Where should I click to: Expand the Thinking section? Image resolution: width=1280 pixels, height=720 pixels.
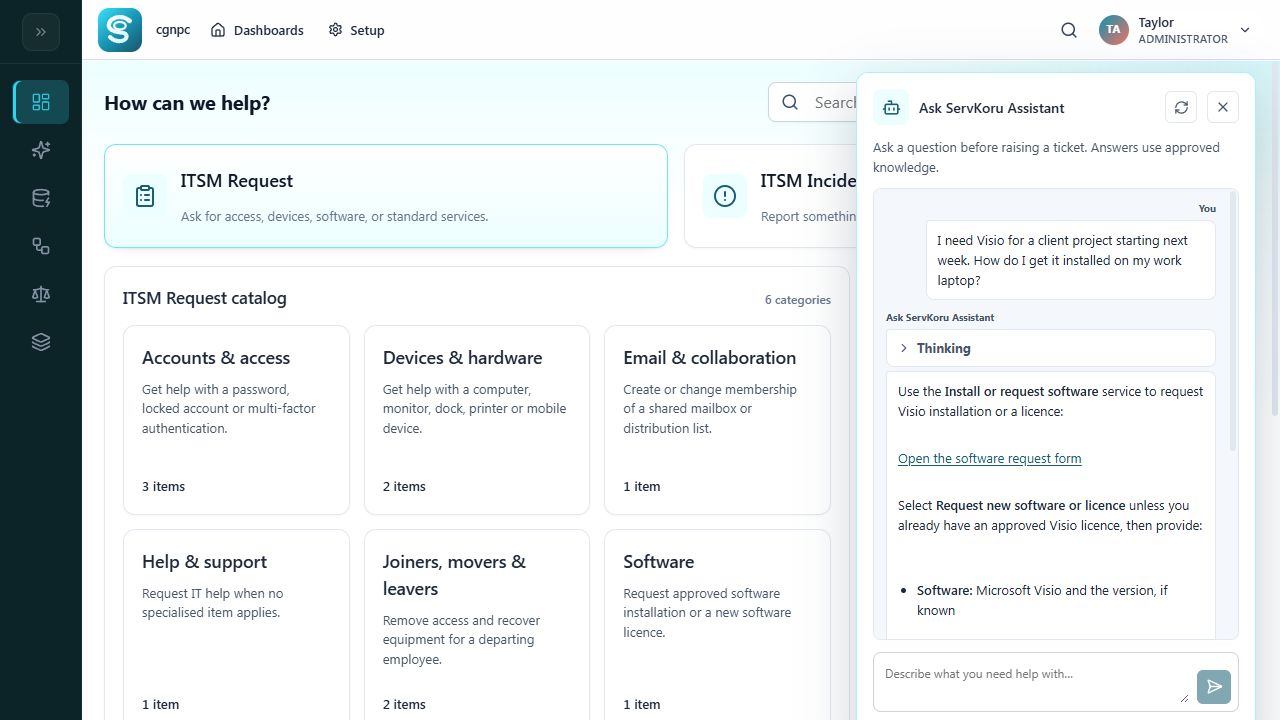tap(1051, 348)
